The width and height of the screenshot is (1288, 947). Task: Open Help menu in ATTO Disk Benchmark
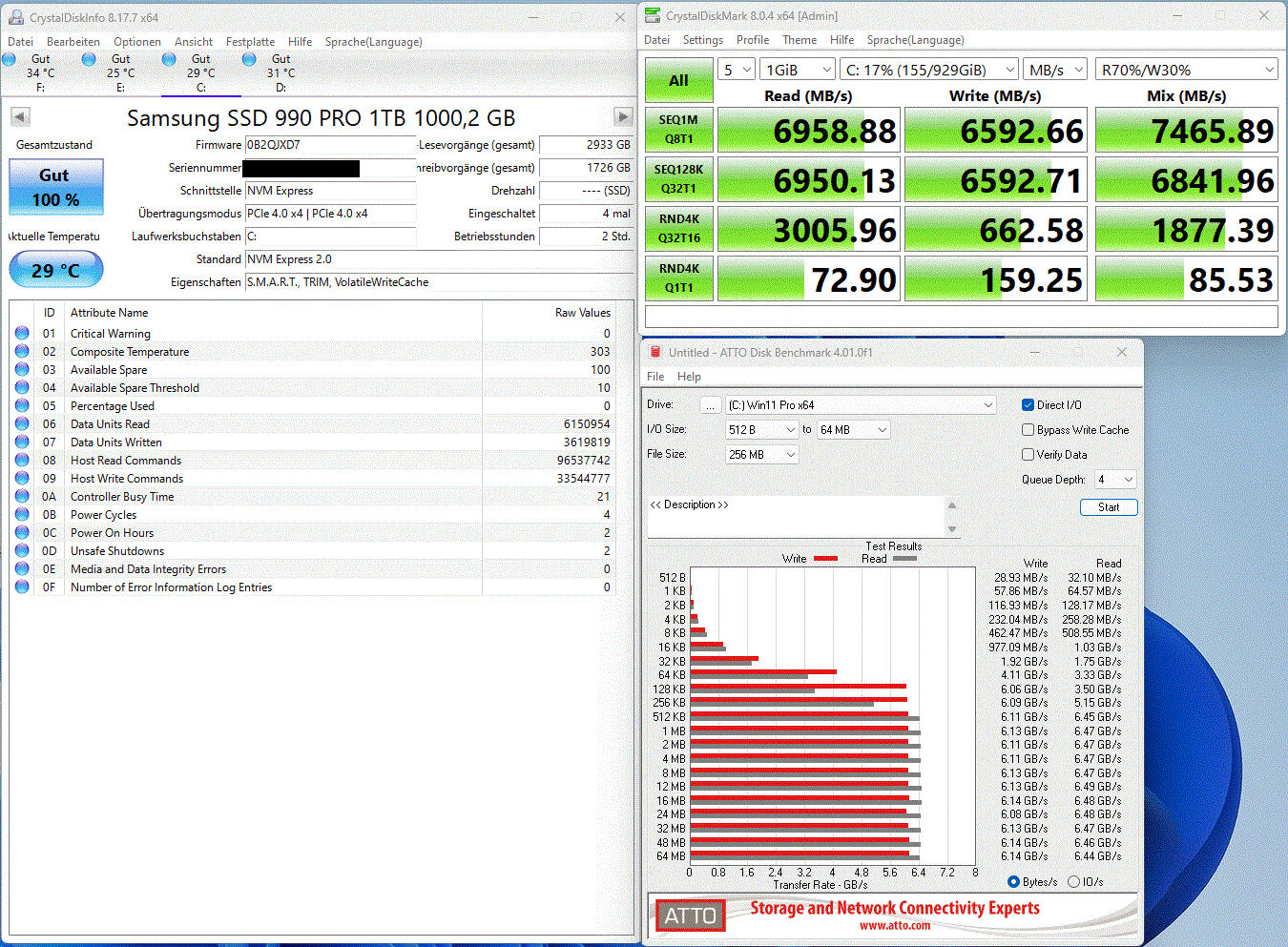(689, 377)
